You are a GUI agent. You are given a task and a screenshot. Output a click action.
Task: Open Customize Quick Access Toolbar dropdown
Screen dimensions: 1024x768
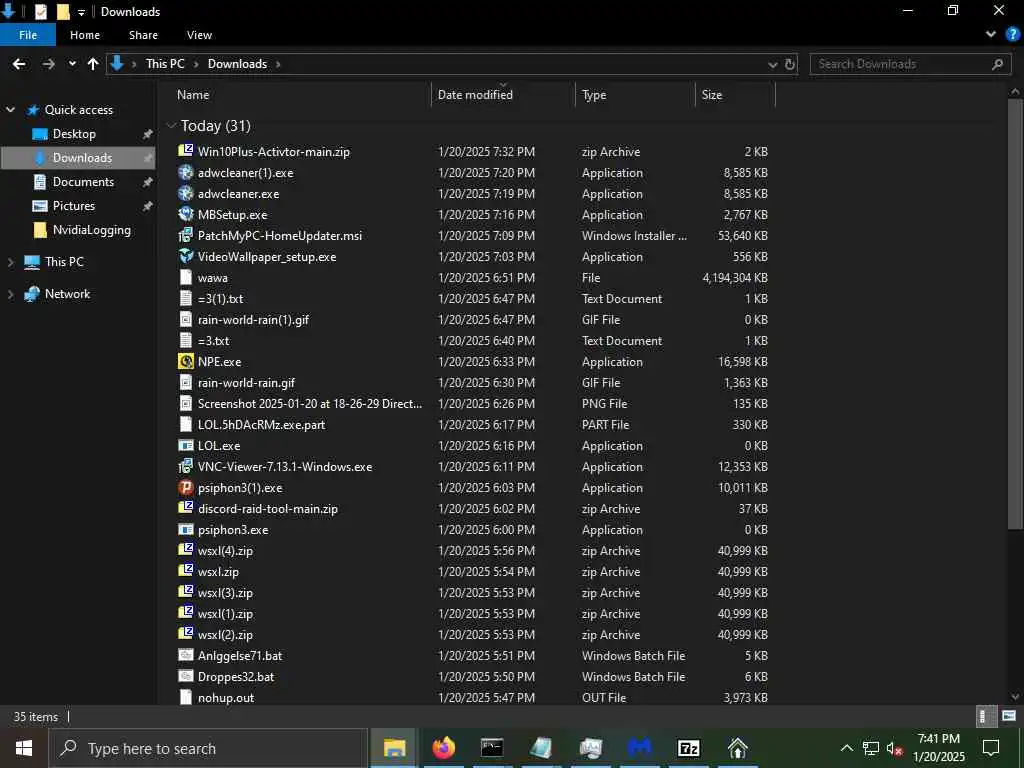pyautogui.click(x=81, y=12)
